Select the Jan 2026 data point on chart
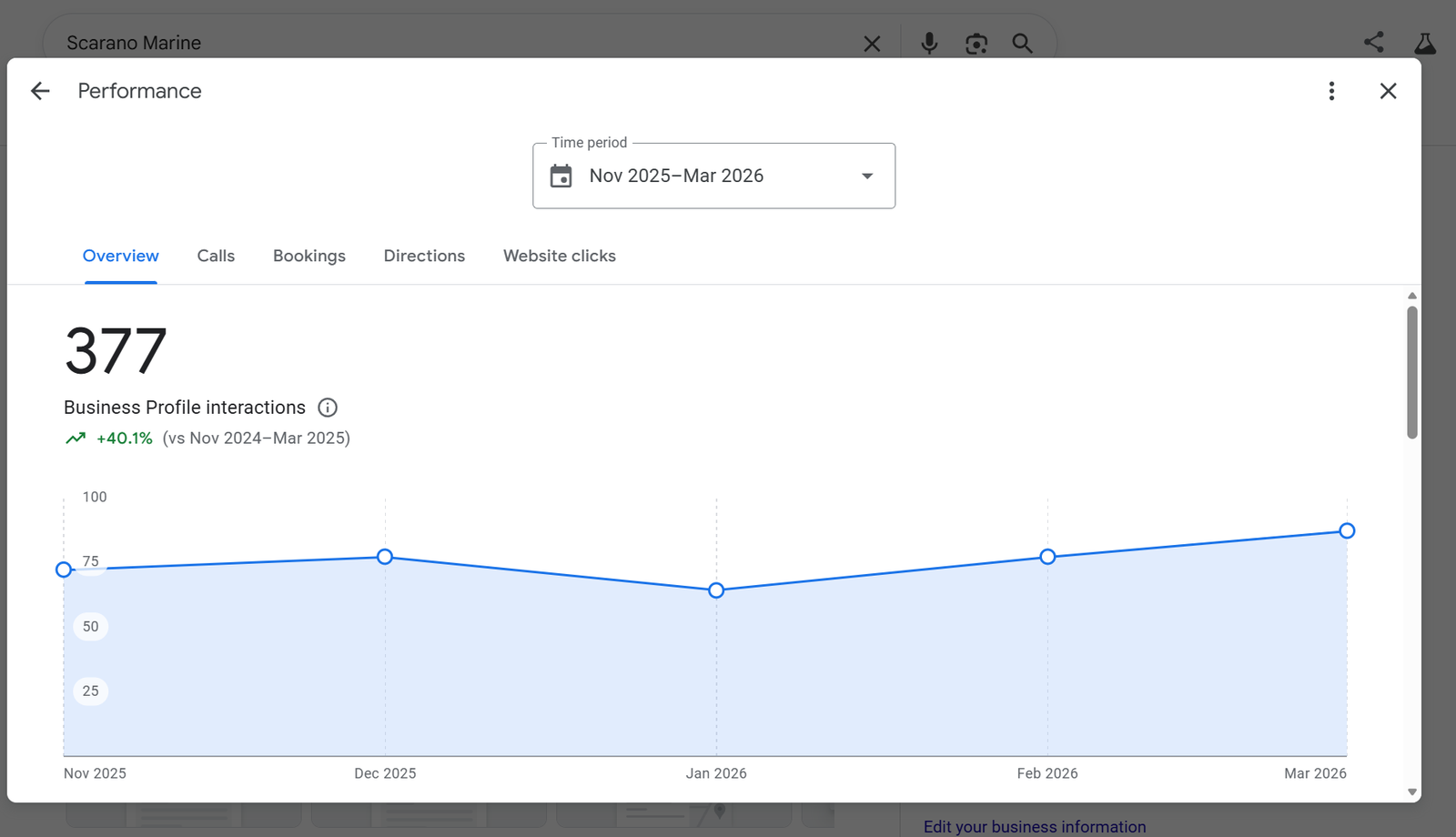 point(716,590)
